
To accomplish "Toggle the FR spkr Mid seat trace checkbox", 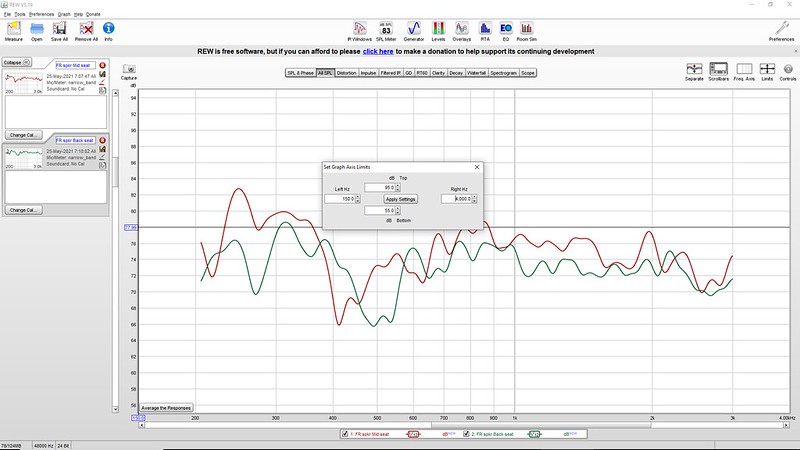I will click(345, 434).
